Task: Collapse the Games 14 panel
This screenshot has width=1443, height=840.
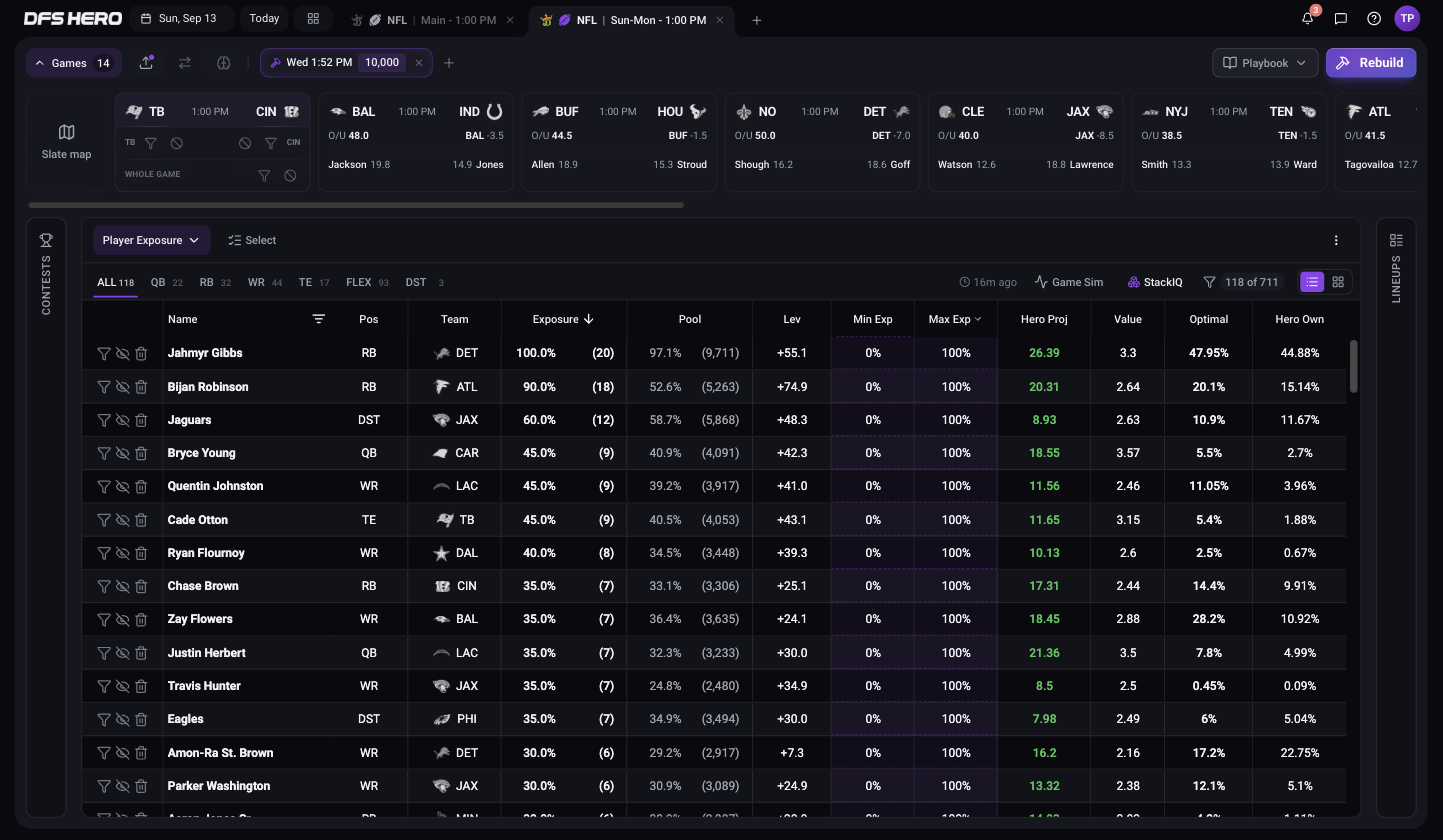Action: pos(73,63)
